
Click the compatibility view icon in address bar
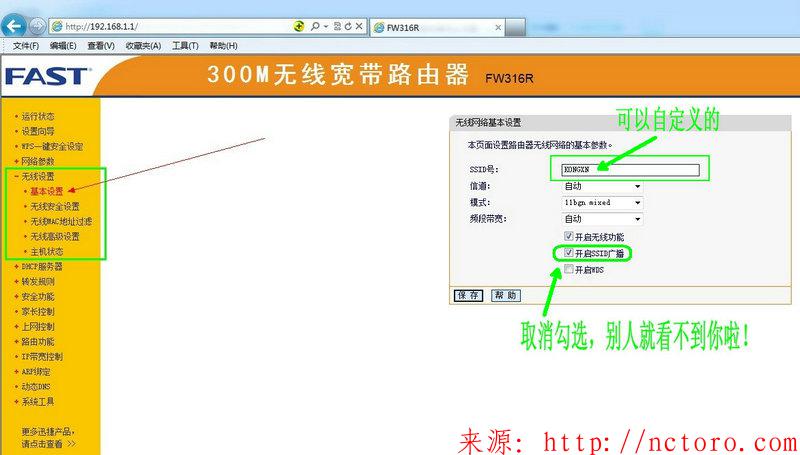tap(337, 26)
